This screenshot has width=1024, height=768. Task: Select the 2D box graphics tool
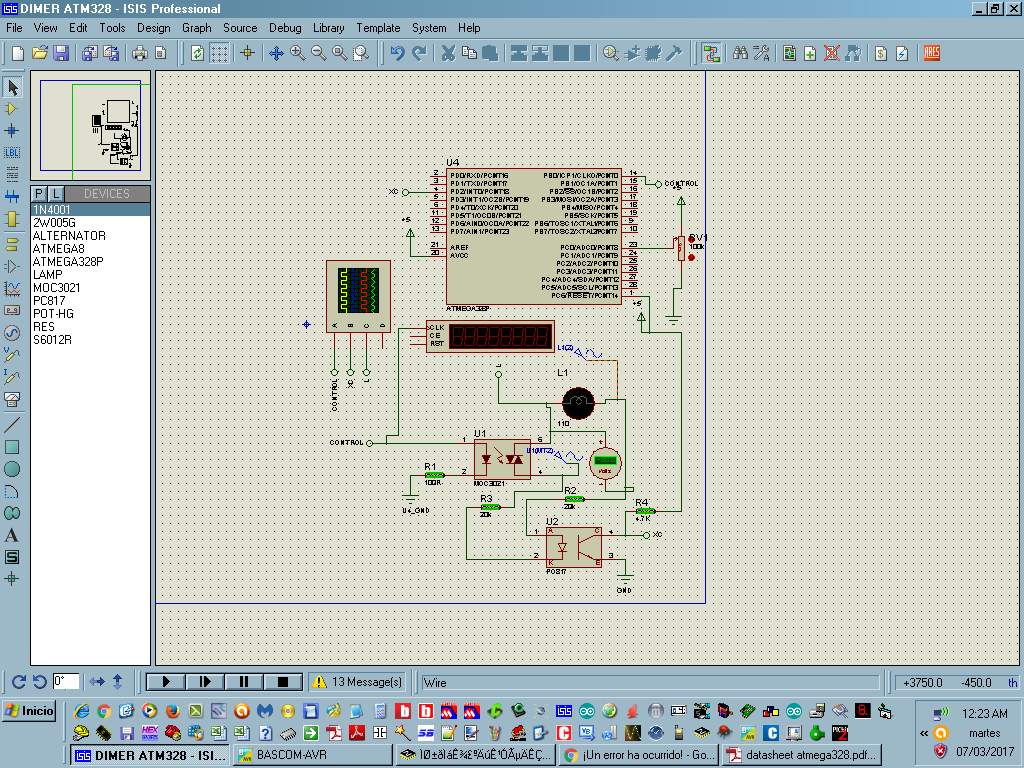tap(12, 447)
